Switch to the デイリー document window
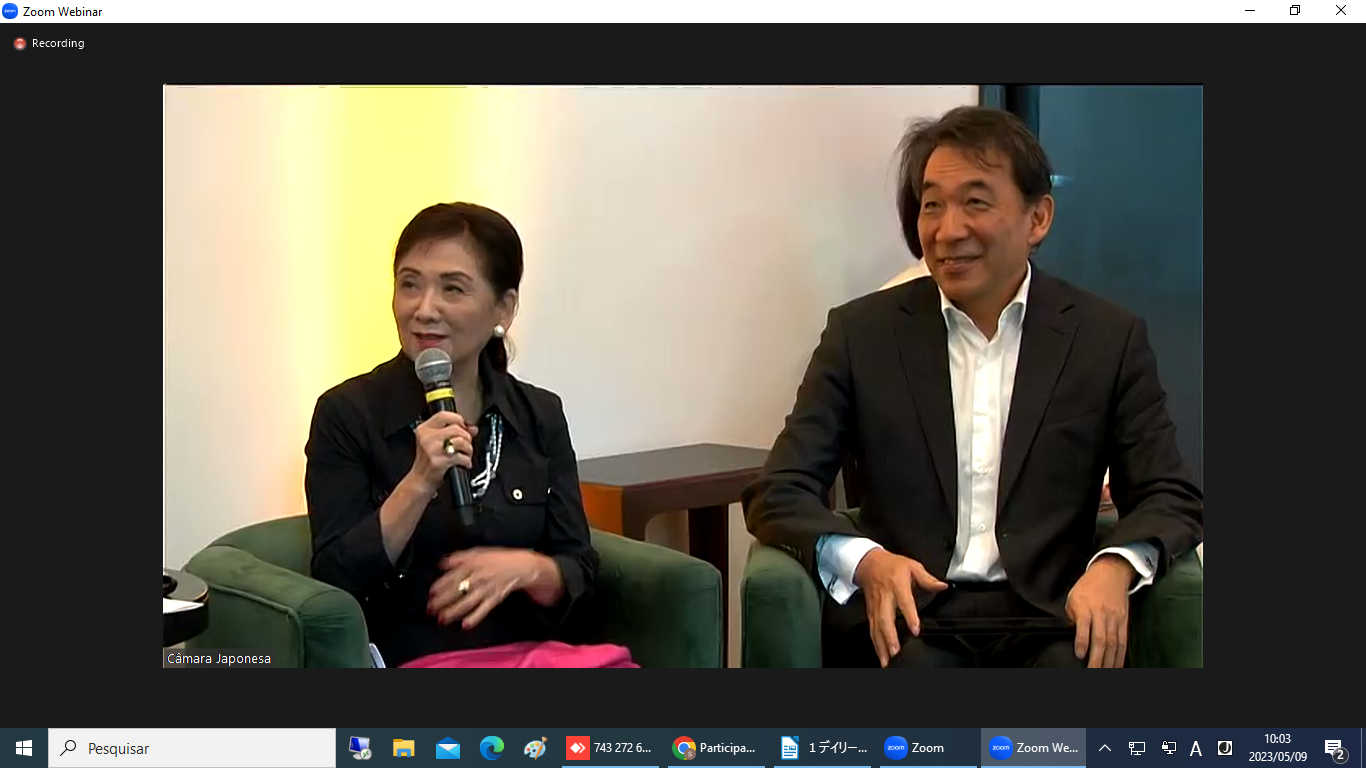 pos(824,748)
